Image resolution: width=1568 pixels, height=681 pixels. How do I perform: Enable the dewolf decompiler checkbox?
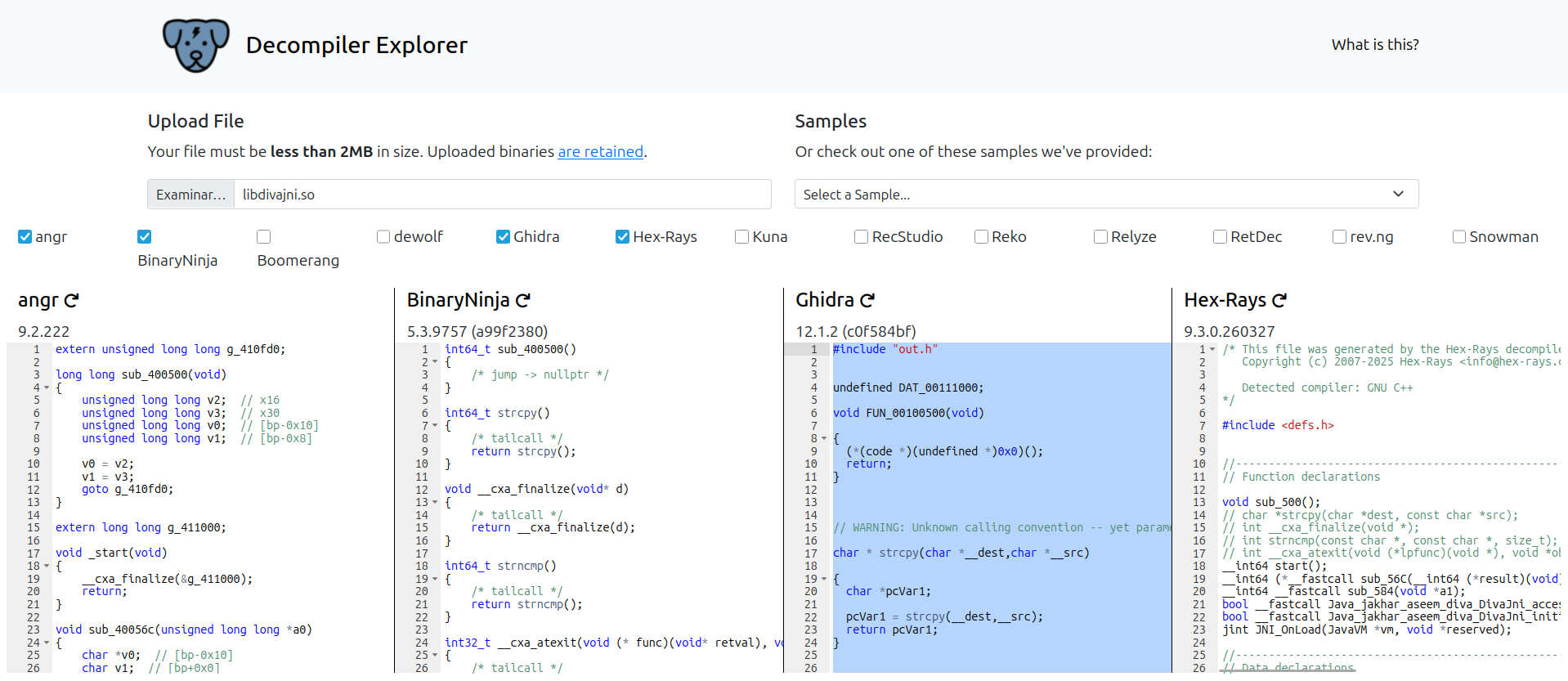tap(383, 237)
